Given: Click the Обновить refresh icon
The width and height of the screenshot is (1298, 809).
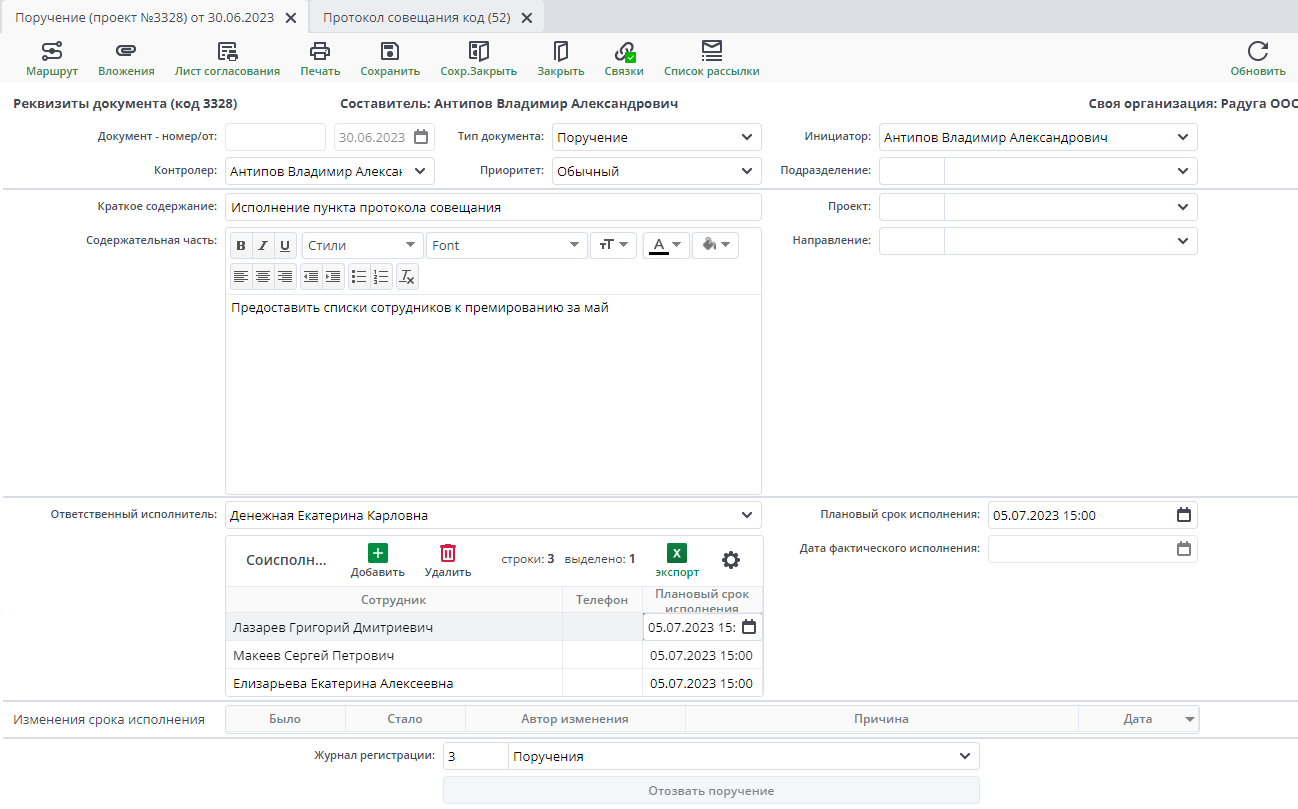Looking at the screenshot, I should click(1257, 51).
